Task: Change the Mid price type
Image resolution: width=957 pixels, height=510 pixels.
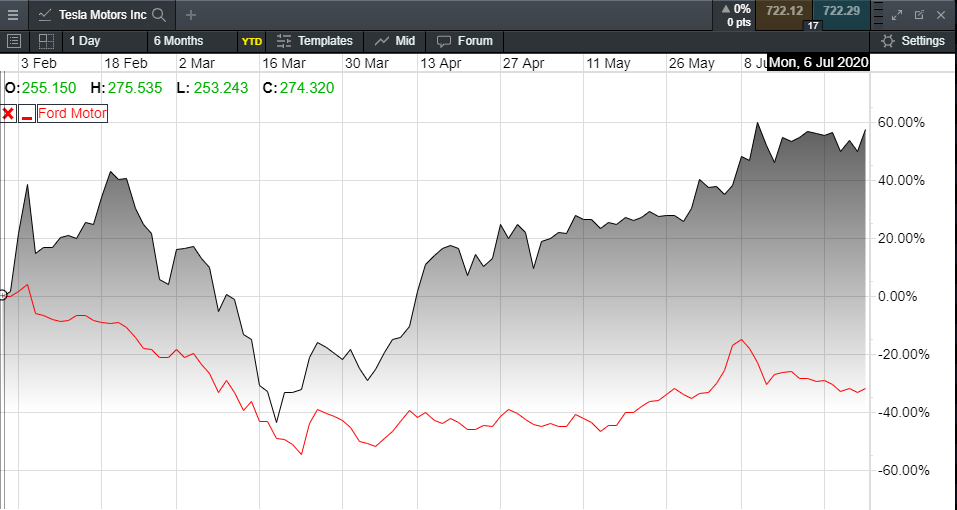Action: pos(395,41)
